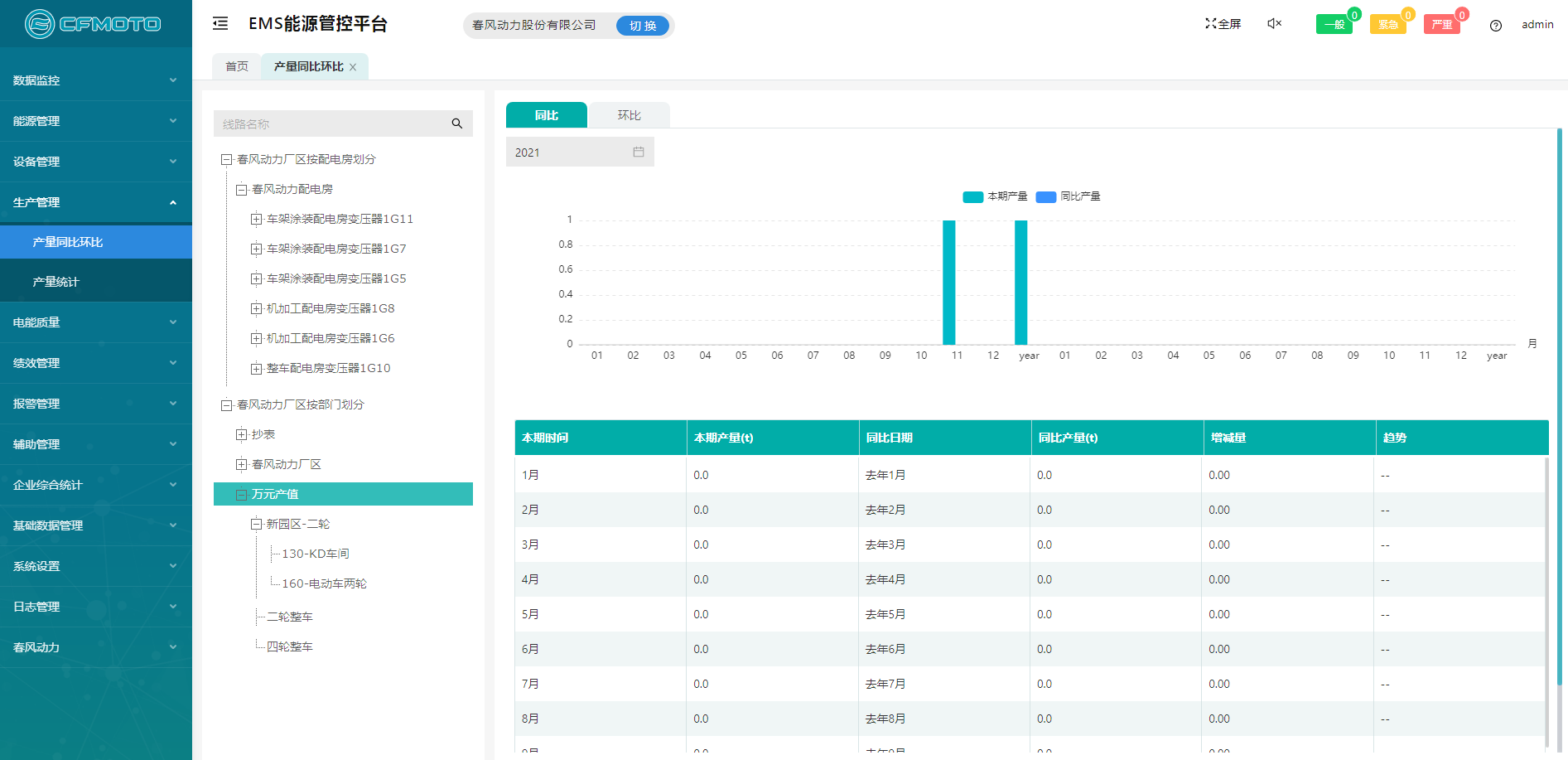Collapse the sidebar with the hamburger icon
This screenshot has height=760, width=1568.
pos(220,24)
